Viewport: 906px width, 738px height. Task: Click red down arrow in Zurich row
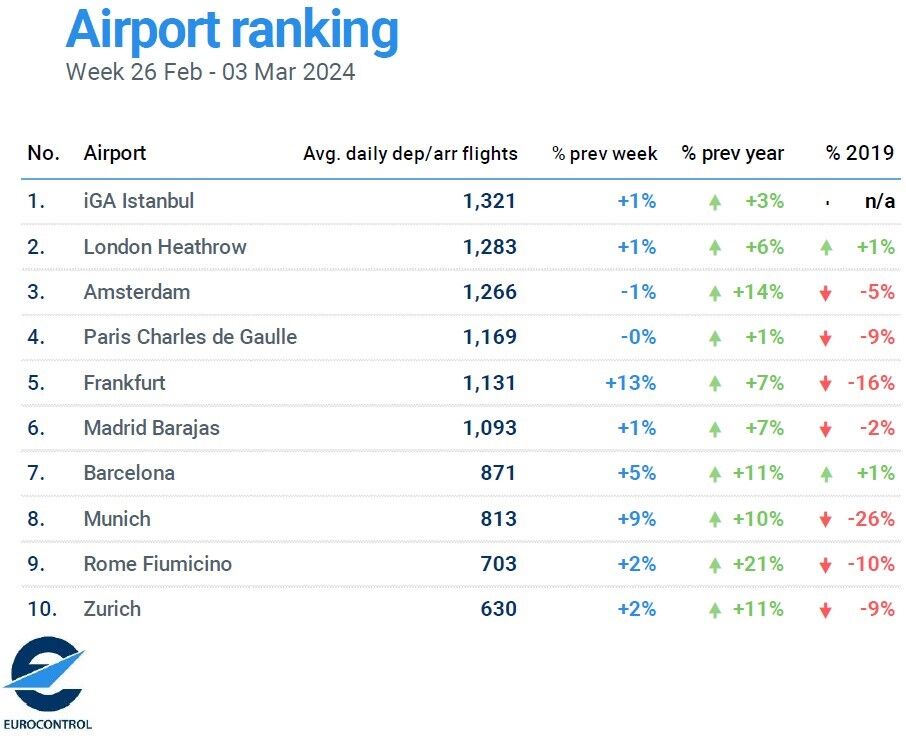826,610
